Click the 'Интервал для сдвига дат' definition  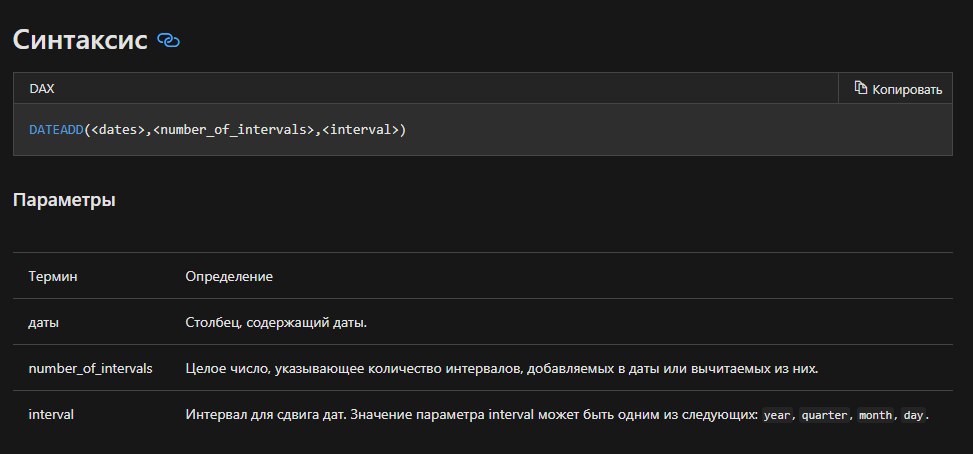[x=557, y=415]
